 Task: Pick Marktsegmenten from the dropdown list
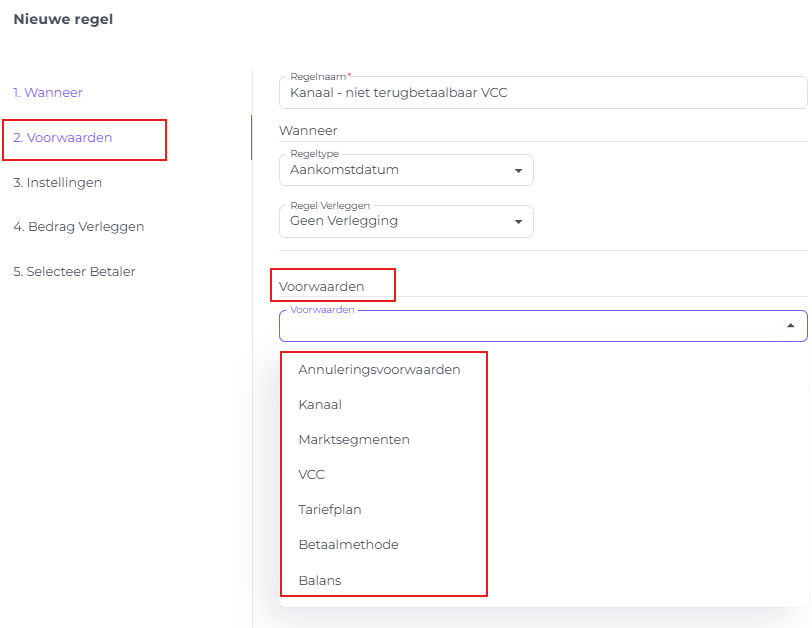[354, 440]
